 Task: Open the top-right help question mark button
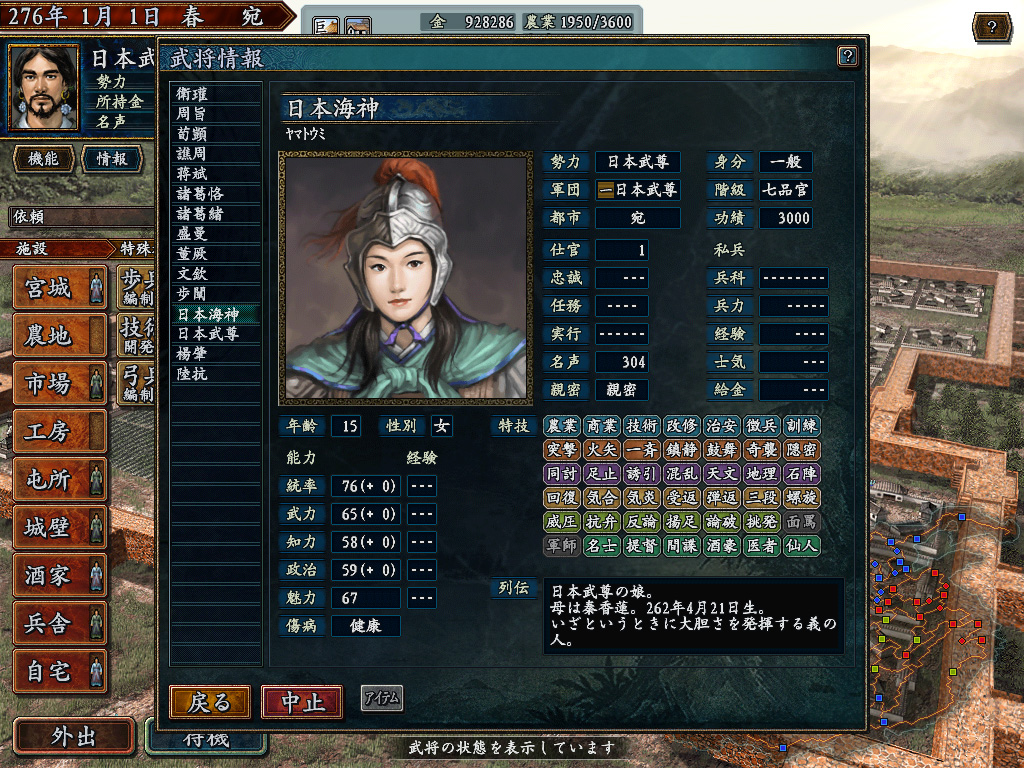tap(992, 27)
